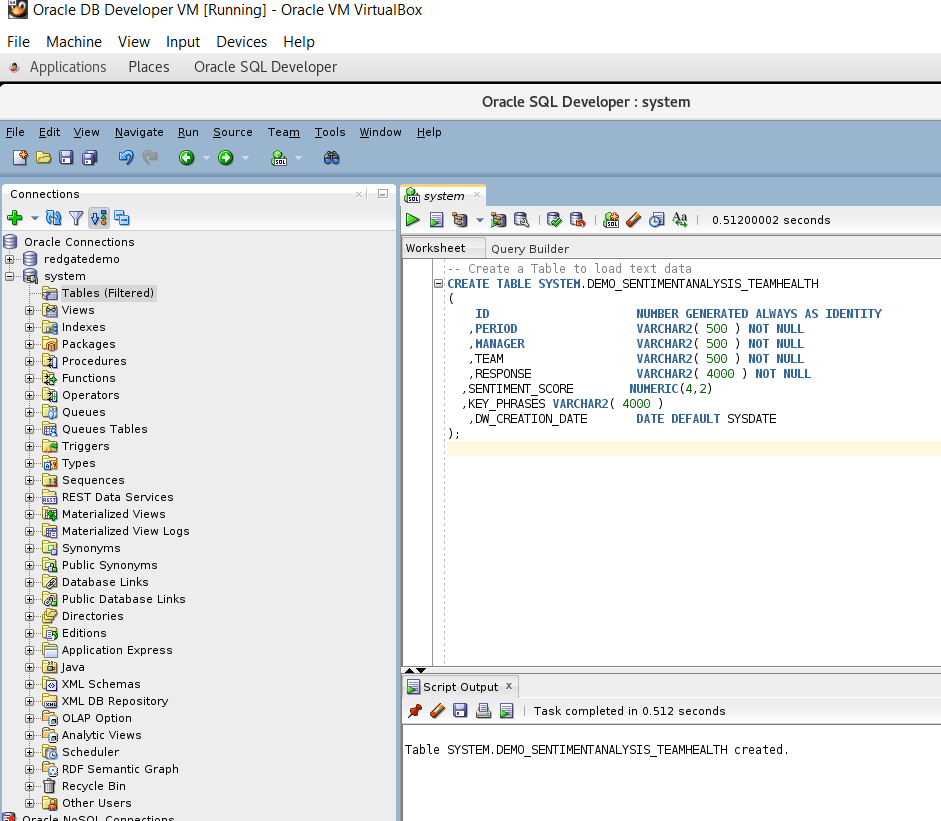Image resolution: width=941 pixels, height=821 pixels.
Task: Click the Save All toolbar icon
Action: 89,158
